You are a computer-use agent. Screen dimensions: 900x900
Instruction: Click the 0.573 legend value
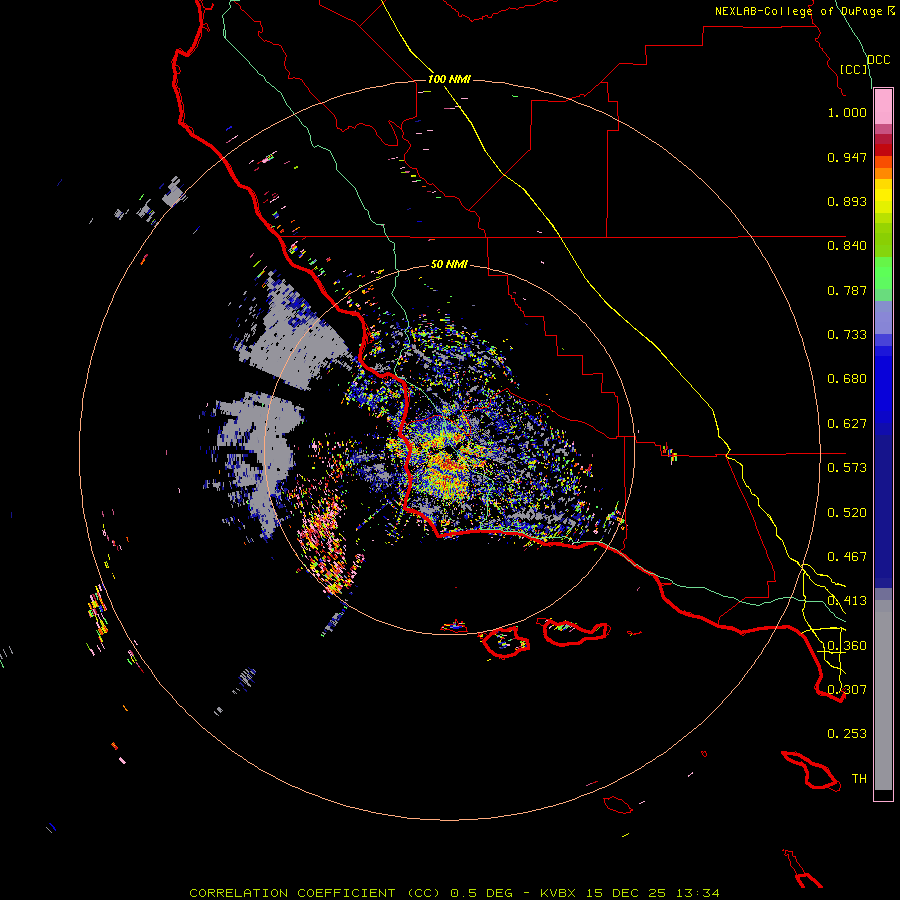click(847, 468)
